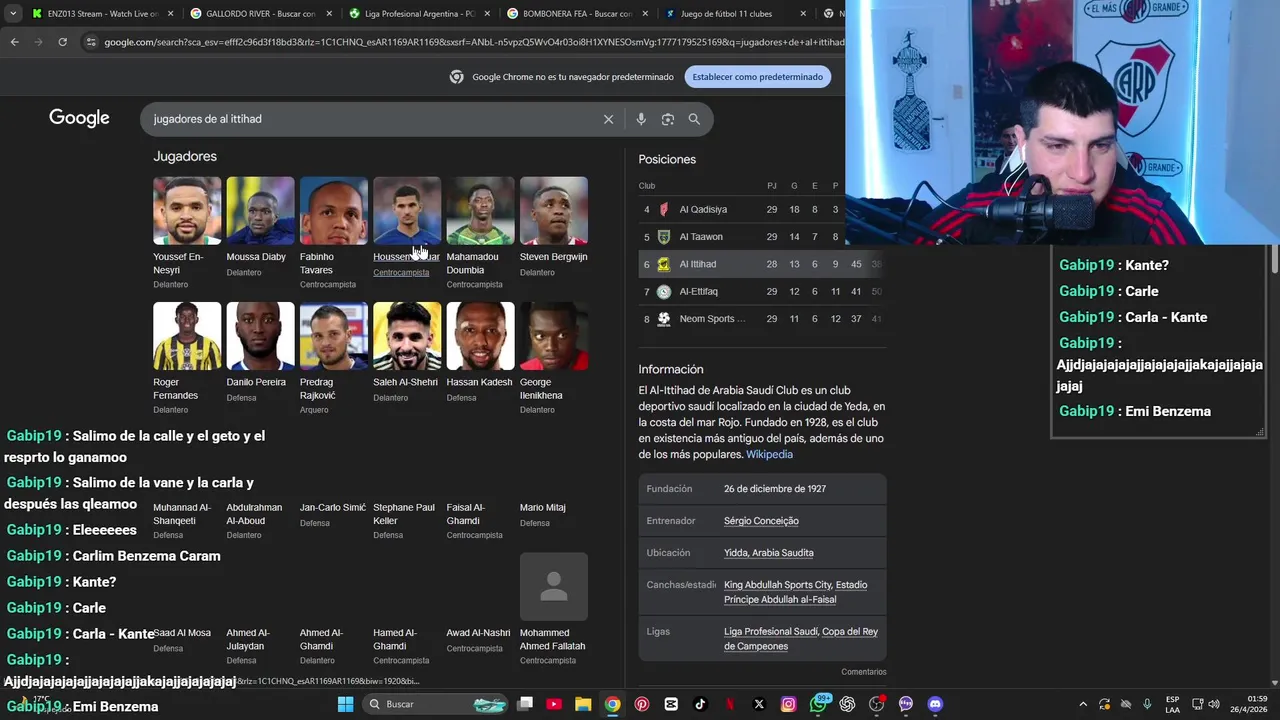Open Sérgio Conceição coach link
Screen dimensions: 1280x720
[761, 521]
